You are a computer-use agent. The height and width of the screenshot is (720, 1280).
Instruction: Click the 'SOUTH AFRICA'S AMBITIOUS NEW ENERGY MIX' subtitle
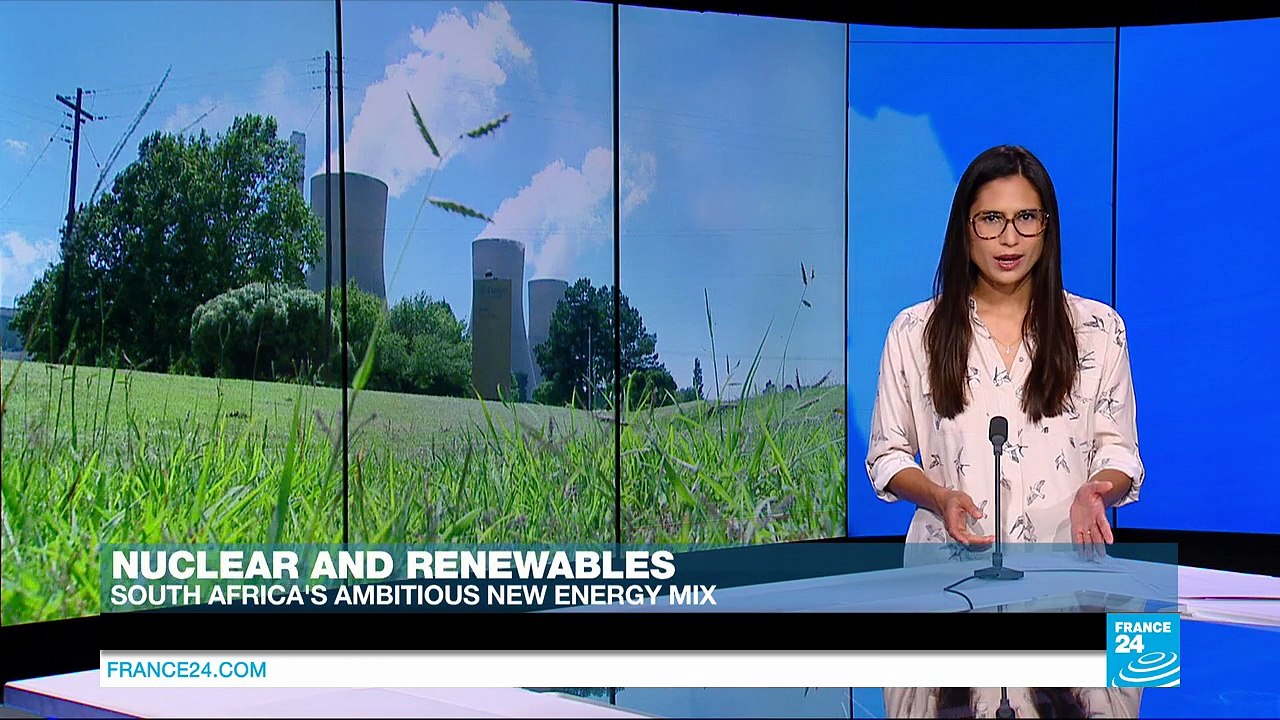pyautogui.click(x=413, y=595)
